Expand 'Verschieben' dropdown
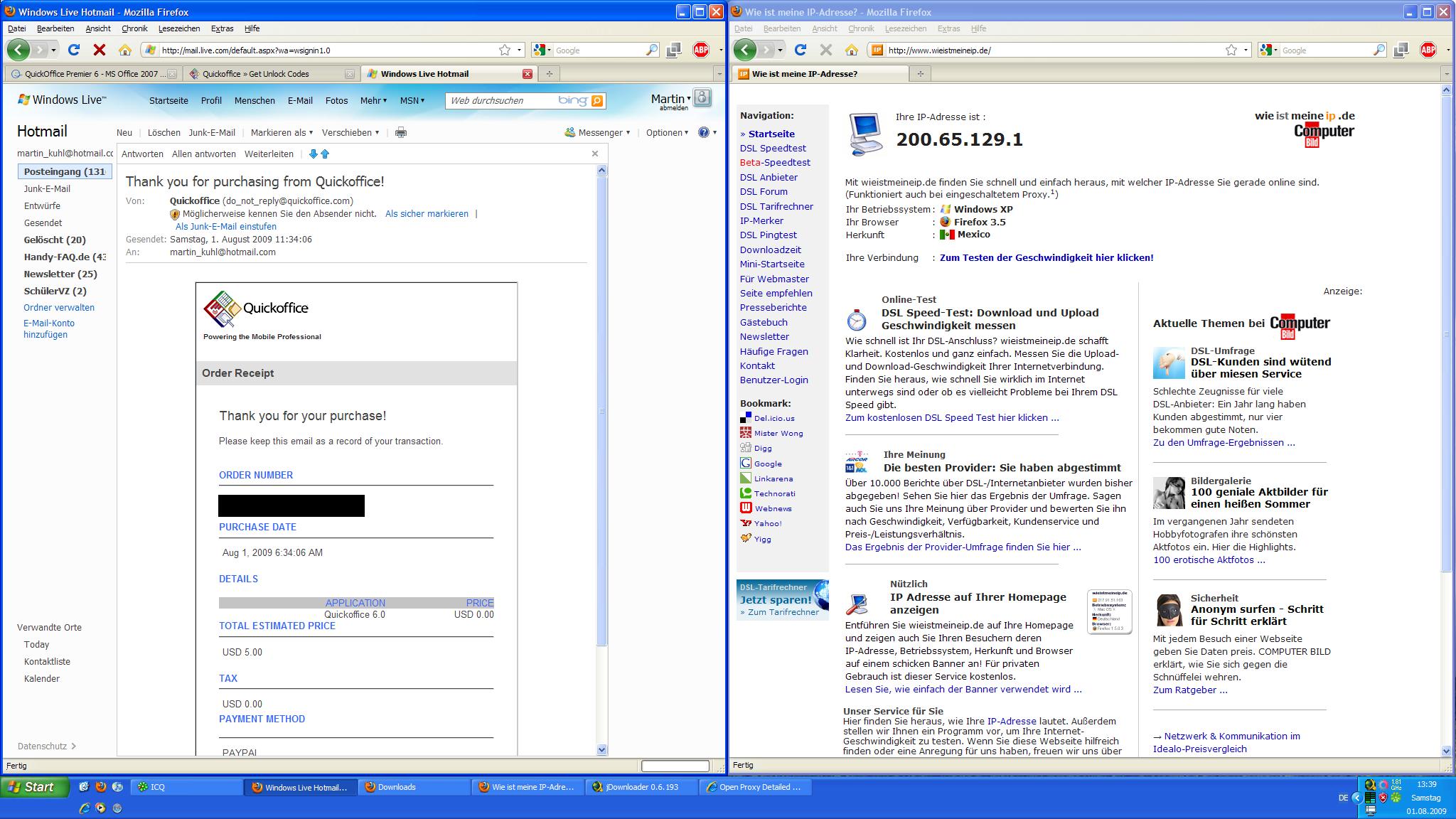The image size is (1456, 819). (350, 132)
